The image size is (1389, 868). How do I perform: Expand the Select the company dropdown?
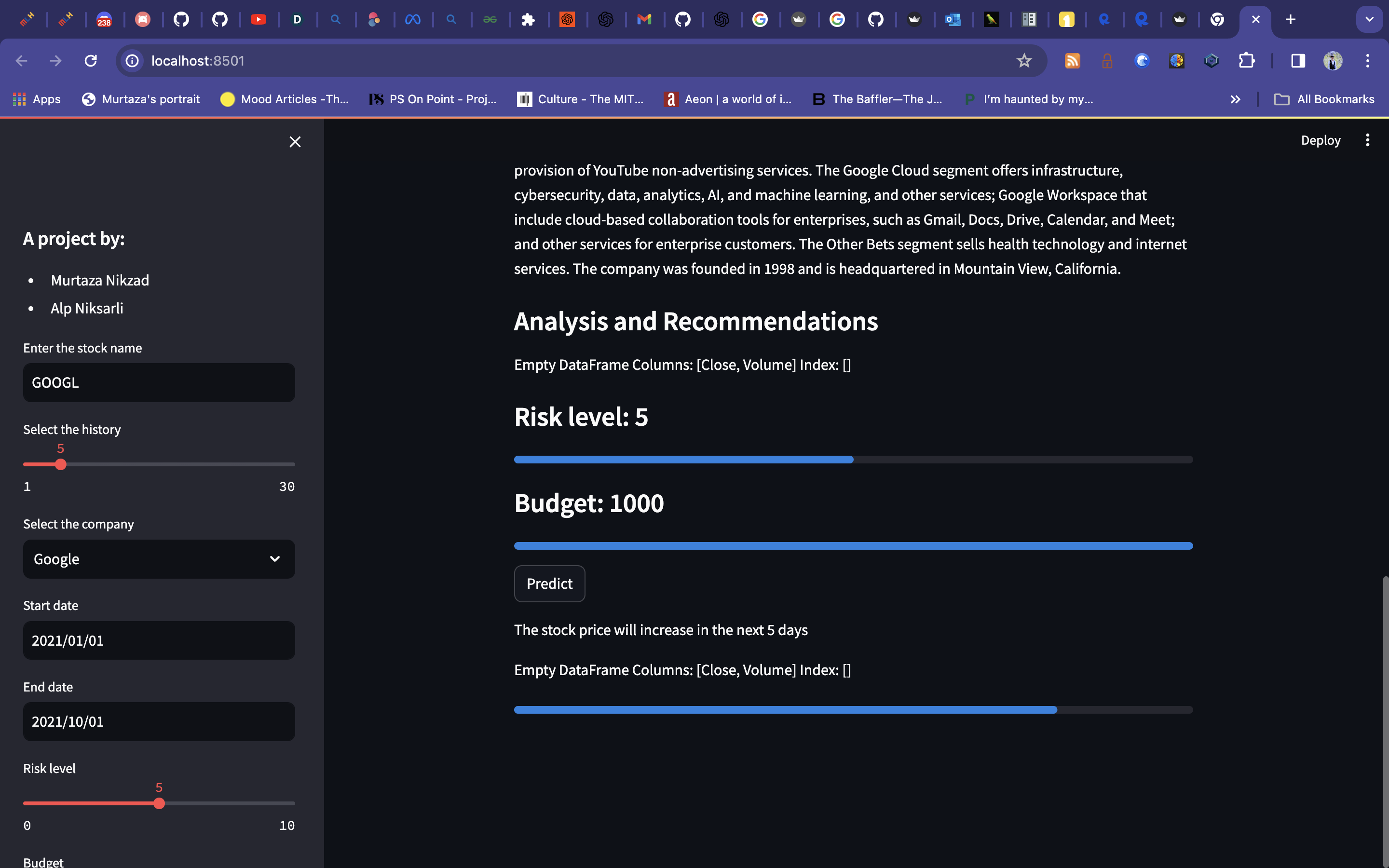(159, 559)
